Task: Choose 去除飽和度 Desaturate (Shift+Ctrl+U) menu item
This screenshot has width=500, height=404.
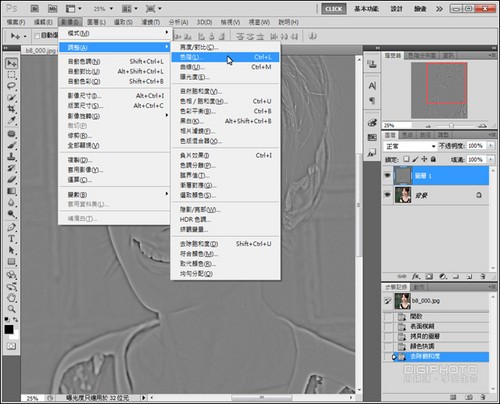Action: (x=225, y=244)
